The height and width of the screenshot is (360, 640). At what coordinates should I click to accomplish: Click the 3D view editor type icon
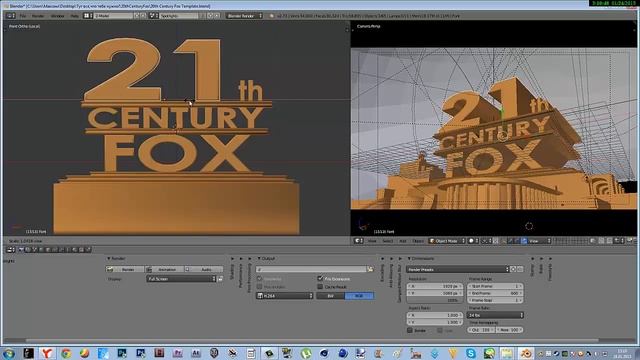tap(358, 241)
